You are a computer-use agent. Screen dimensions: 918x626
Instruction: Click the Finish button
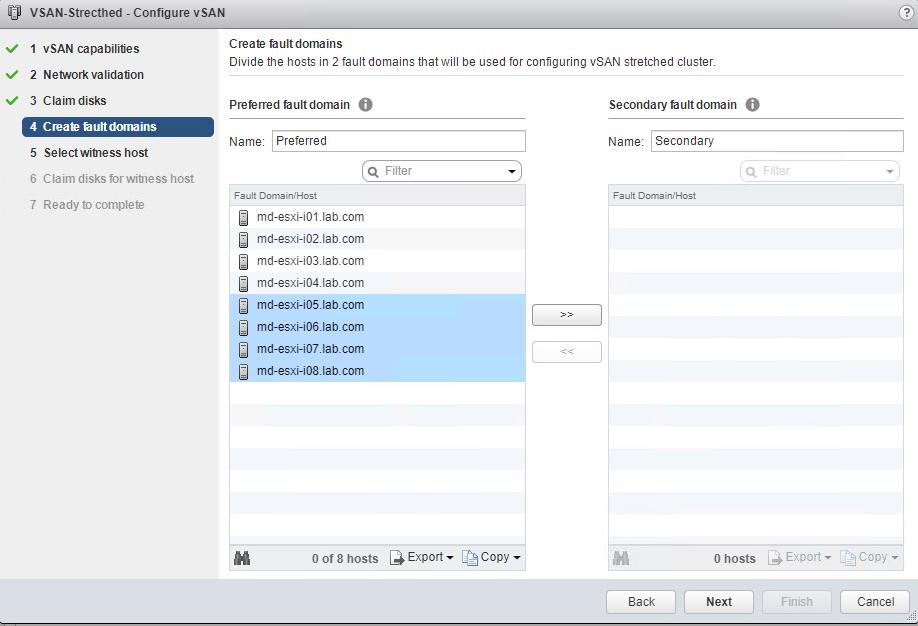click(797, 602)
